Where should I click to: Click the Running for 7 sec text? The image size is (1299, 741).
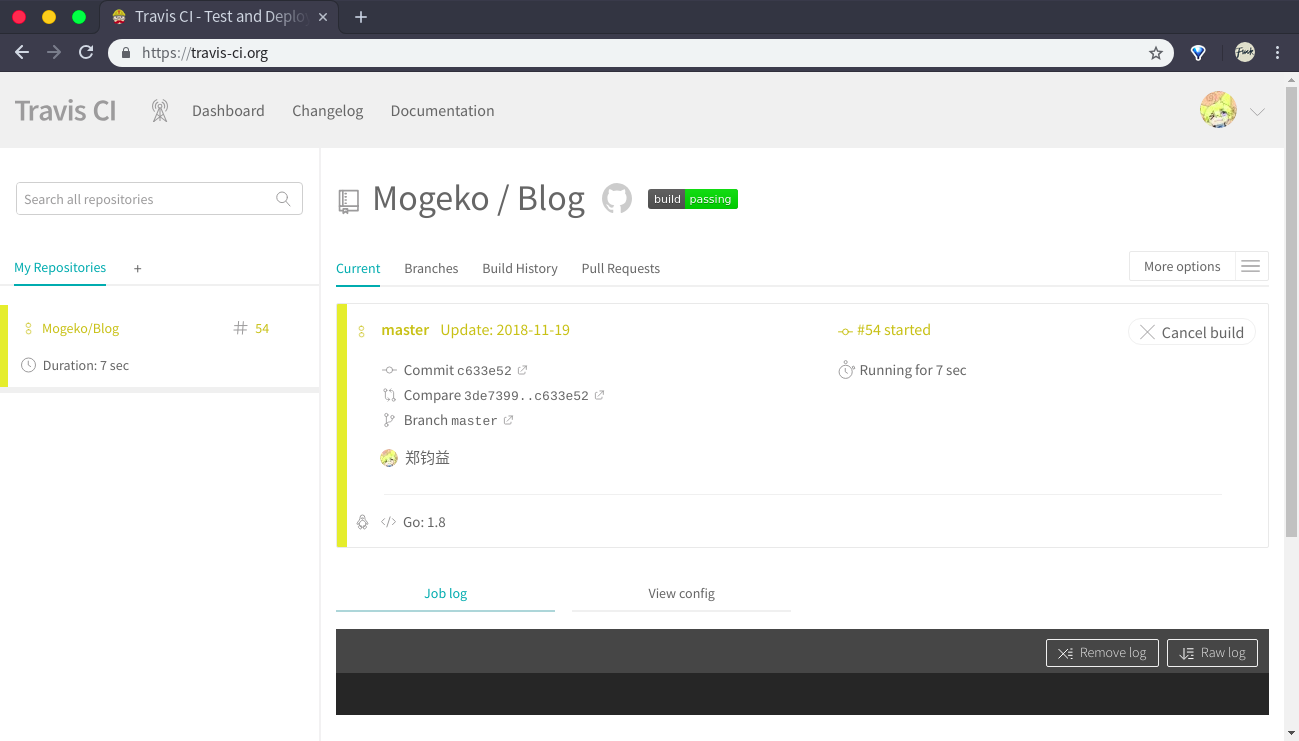coord(913,370)
